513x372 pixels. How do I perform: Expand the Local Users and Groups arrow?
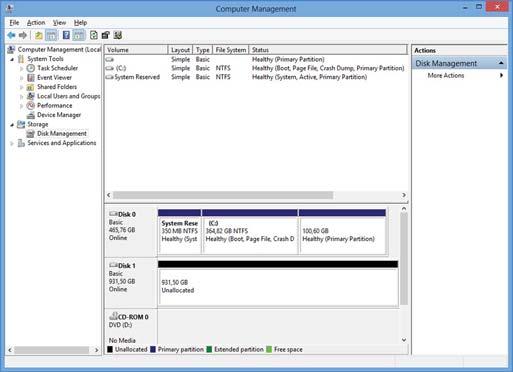tap(21, 96)
